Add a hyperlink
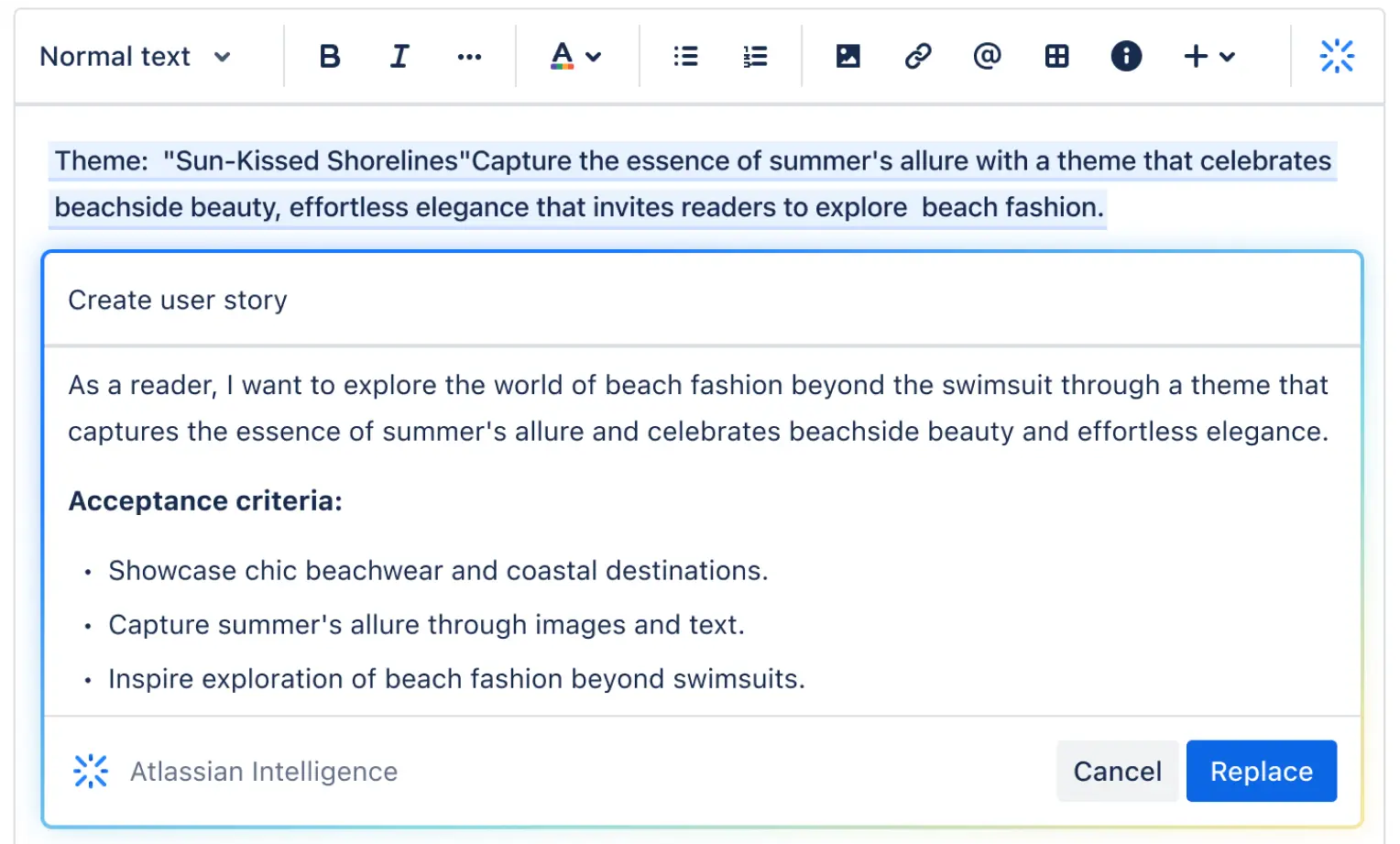1400x844 pixels. tap(918, 57)
